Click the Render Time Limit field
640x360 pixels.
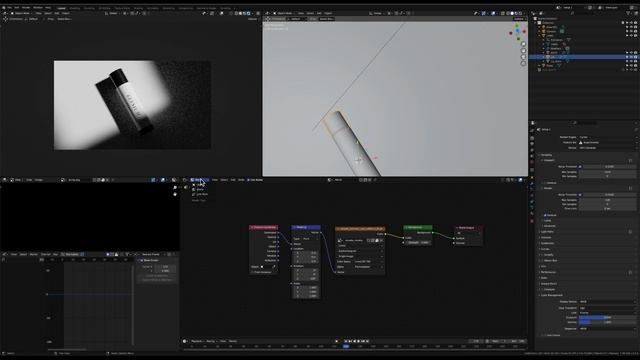607,209
